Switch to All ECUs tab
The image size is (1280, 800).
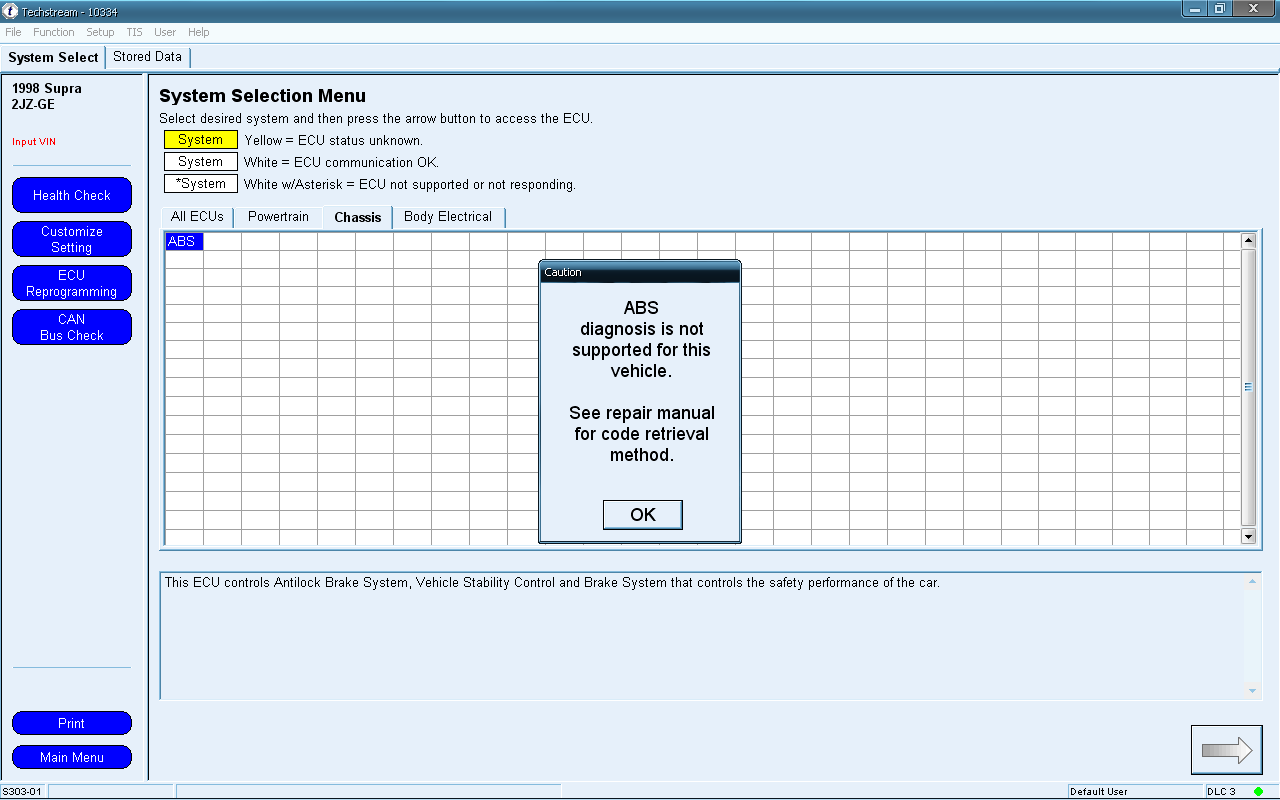197,217
